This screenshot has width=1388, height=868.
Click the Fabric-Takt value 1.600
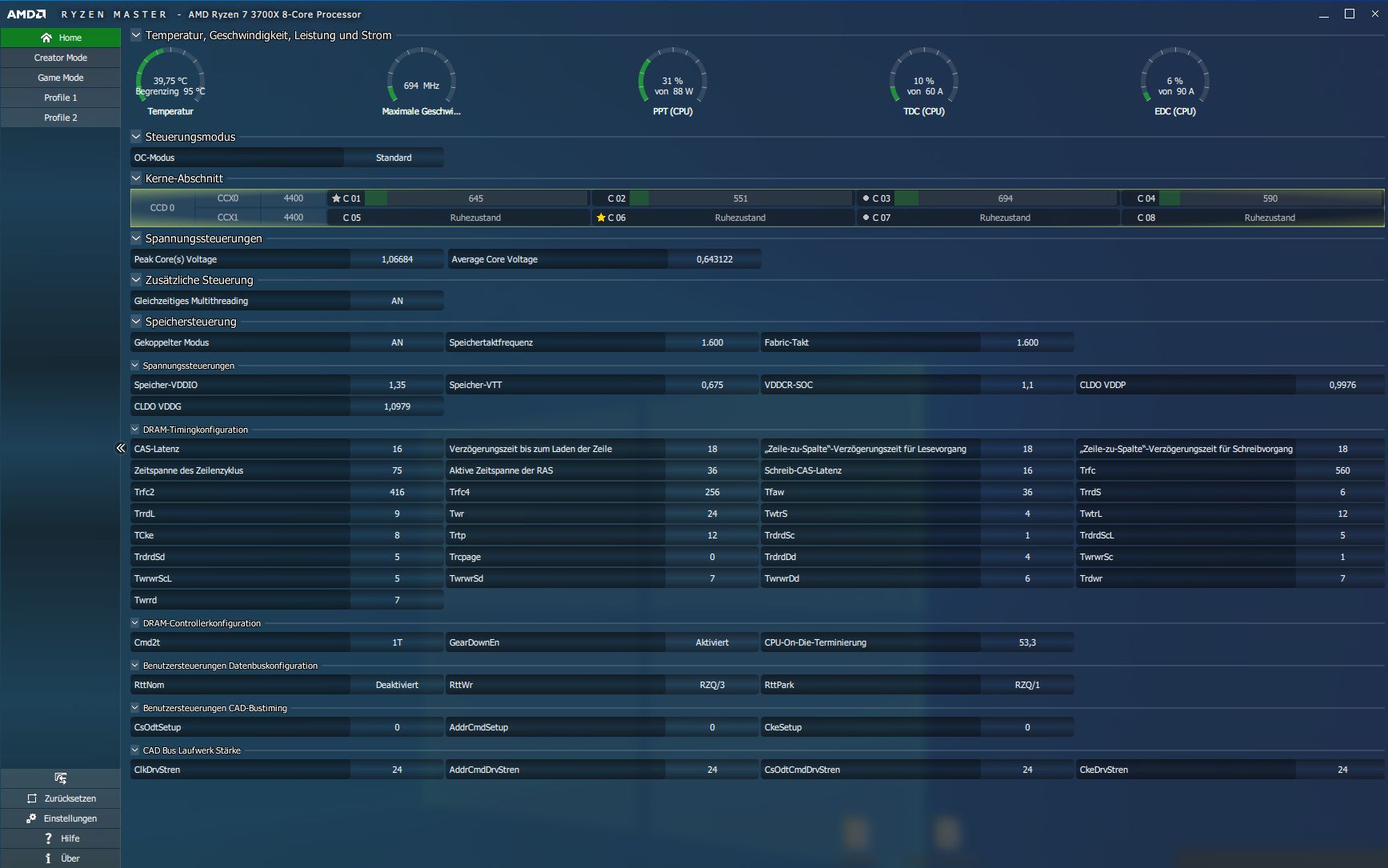tap(1027, 342)
